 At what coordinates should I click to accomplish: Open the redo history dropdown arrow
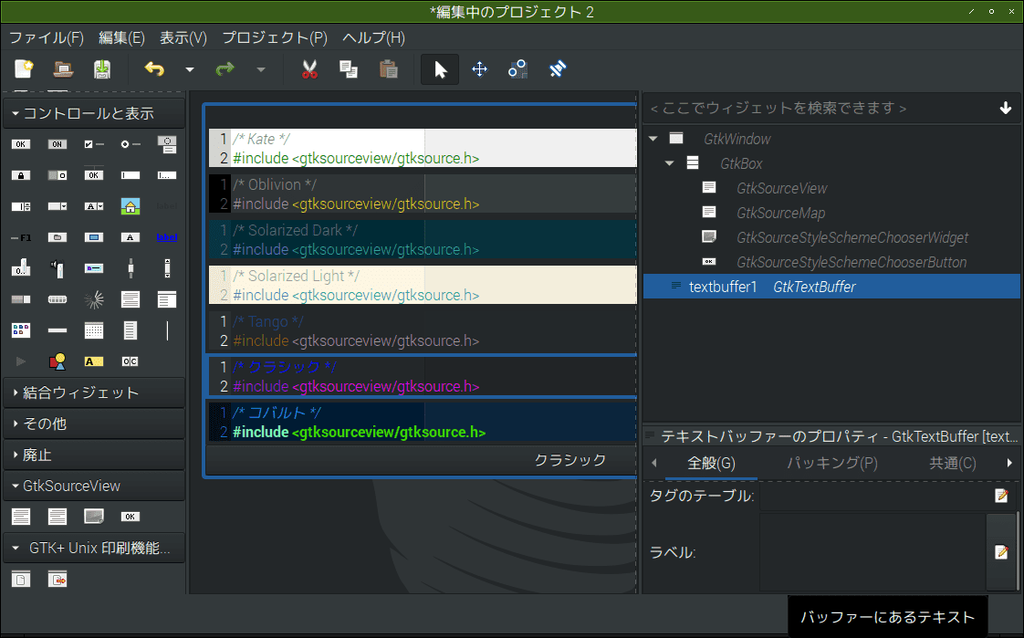click(x=261, y=69)
